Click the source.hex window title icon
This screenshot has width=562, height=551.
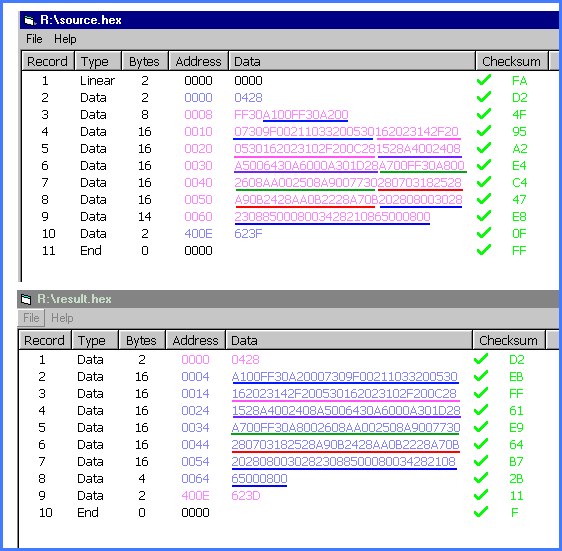tap(29, 20)
